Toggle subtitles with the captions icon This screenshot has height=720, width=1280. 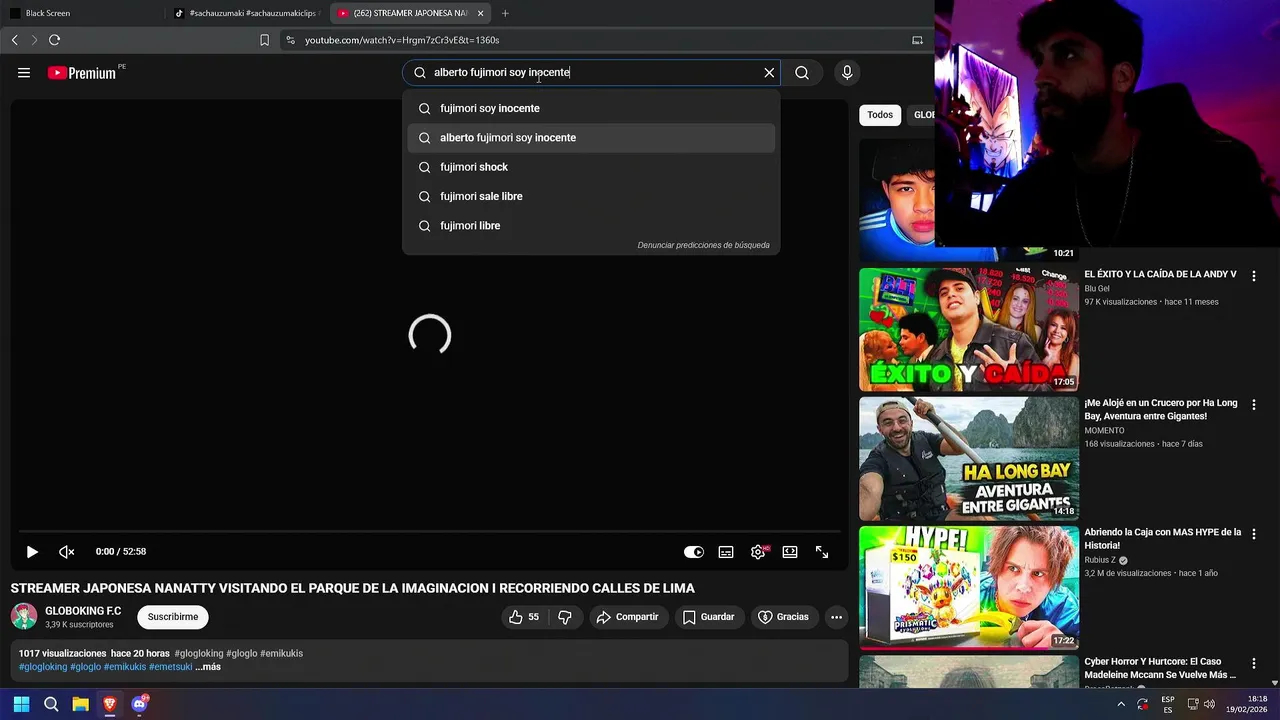coord(726,552)
